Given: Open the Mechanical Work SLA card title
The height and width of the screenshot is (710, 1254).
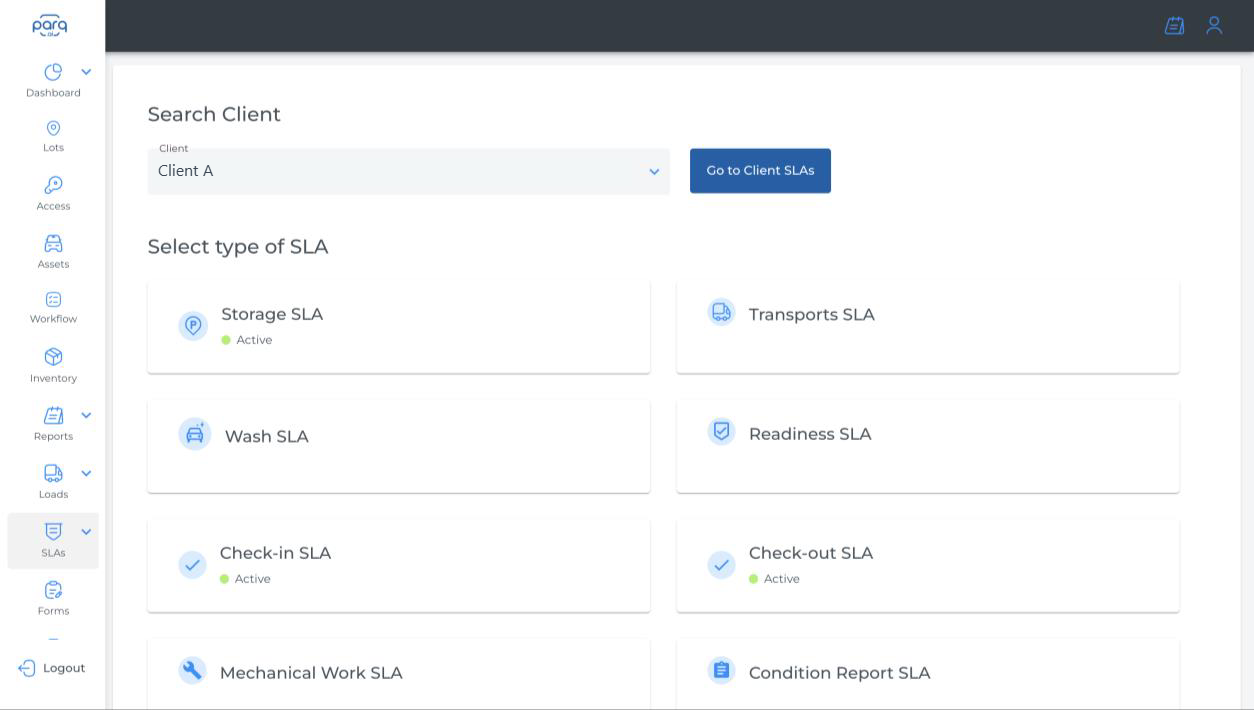Looking at the screenshot, I should click(x=311, y=673).
